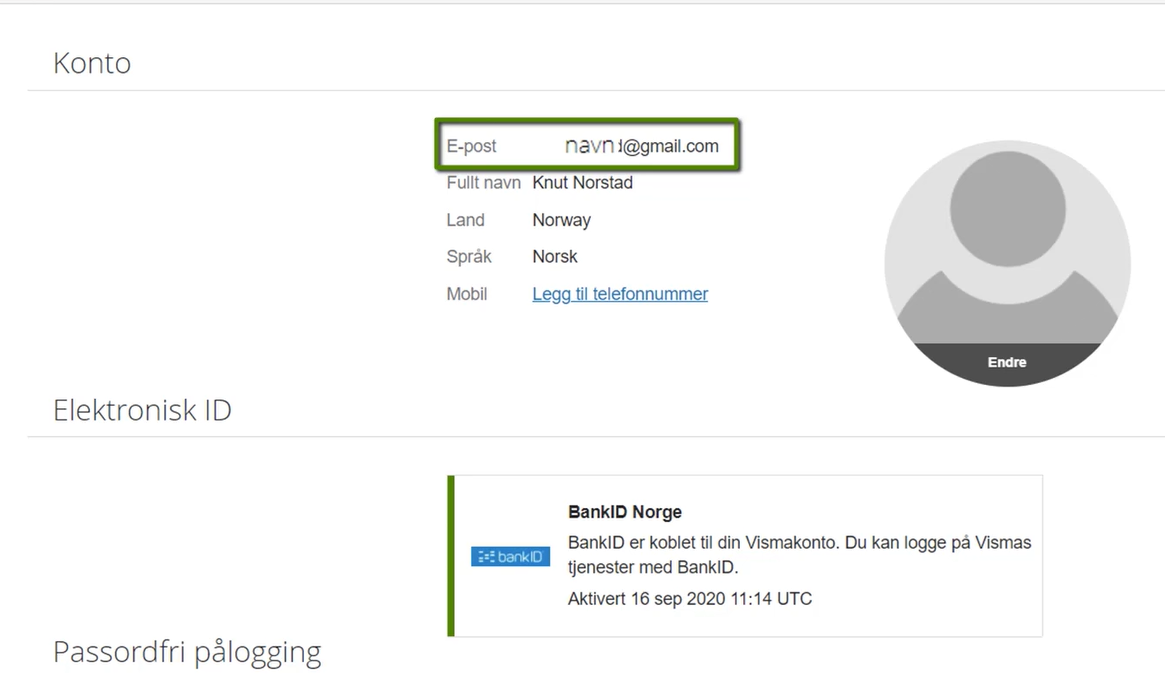Click the Språk label
This screenshot has height=674, width=1165.
(469, 257)
